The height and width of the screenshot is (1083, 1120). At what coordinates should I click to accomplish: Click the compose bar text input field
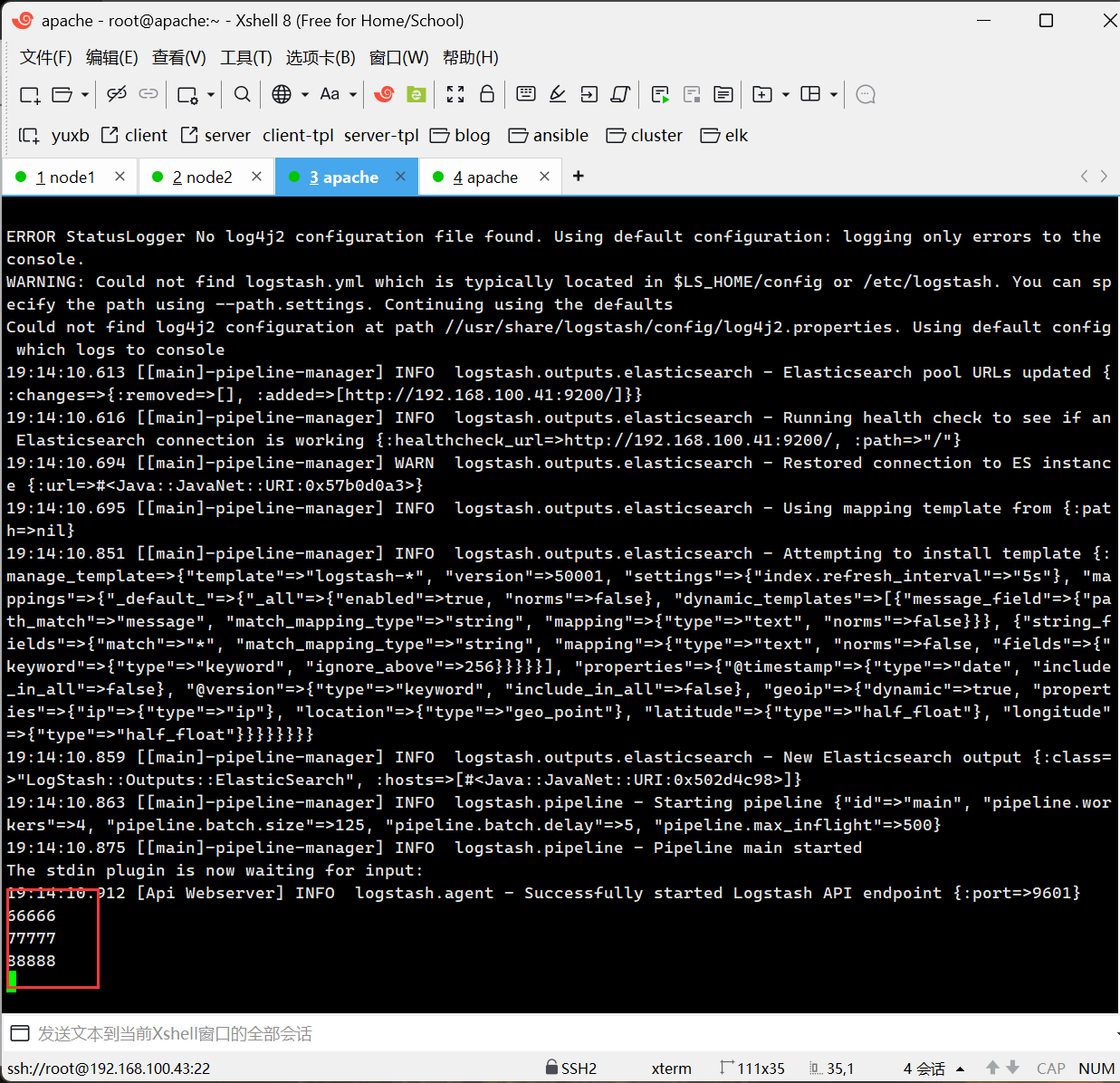(x=570, y=1034)
